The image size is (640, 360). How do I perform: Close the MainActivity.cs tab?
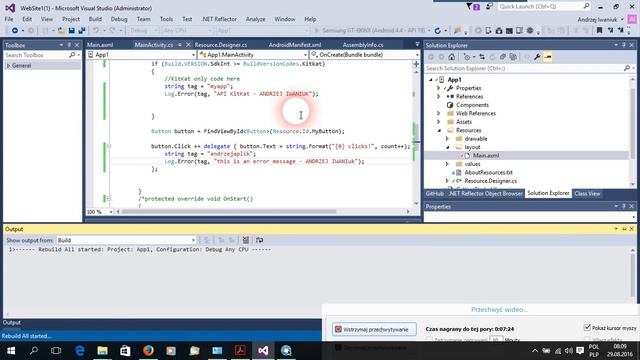click(x=188, y=45)
